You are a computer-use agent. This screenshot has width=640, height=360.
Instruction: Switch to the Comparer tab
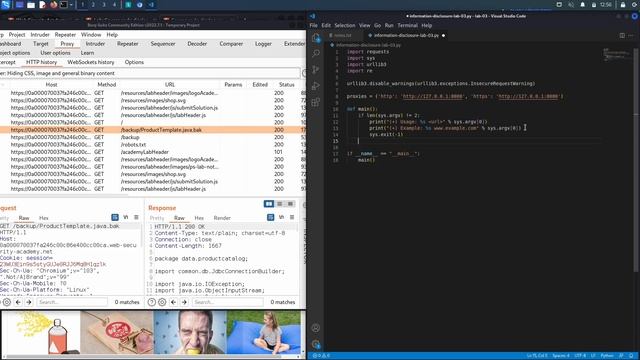(231, 44)
